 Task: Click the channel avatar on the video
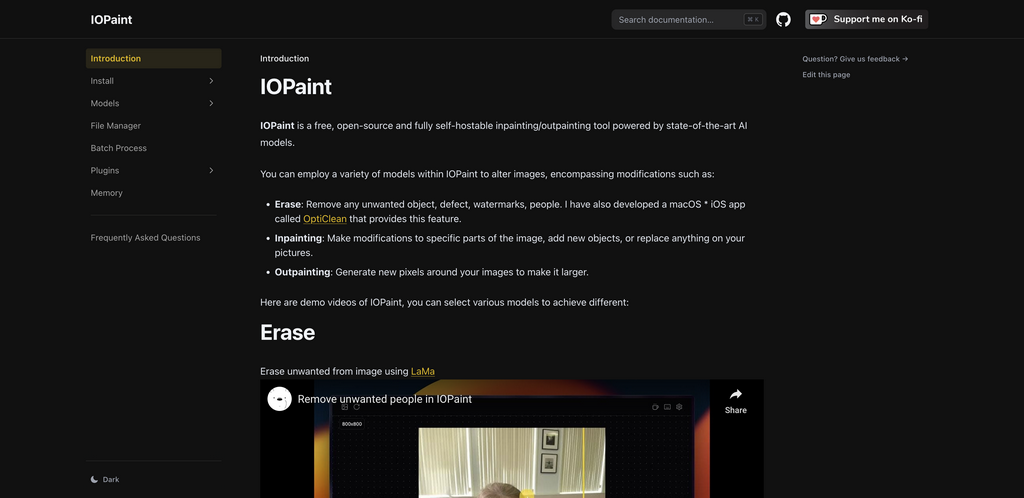coord(280,399)
